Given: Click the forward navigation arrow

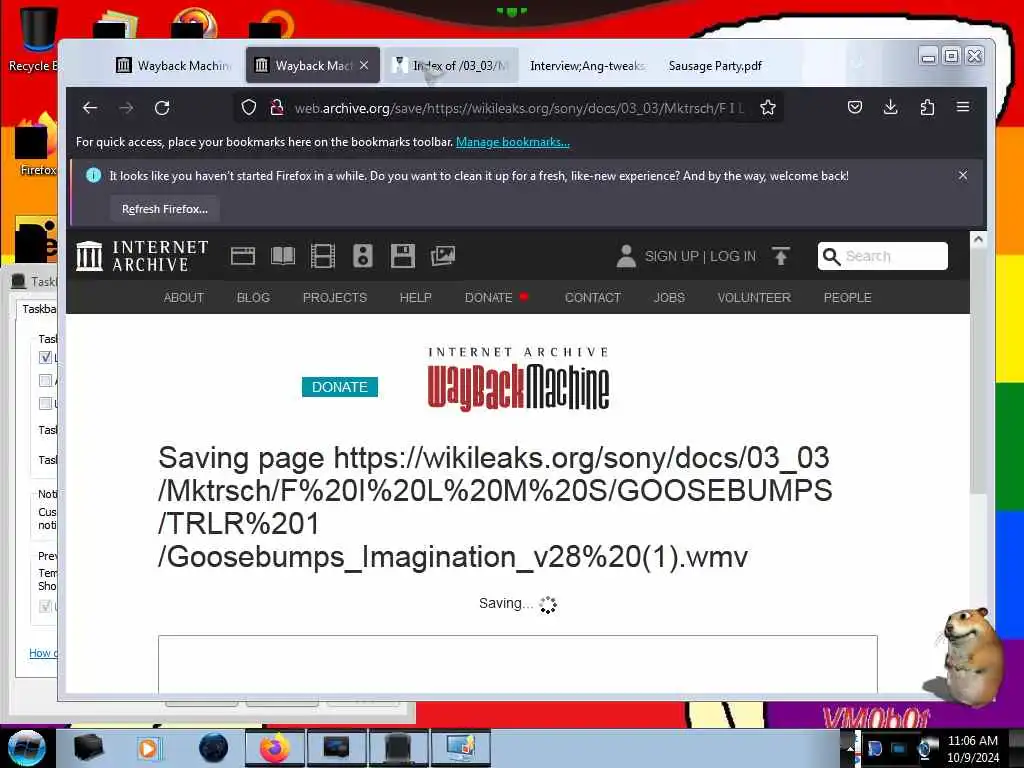Looking at the screenshot, I should pyautogui.click(x=126, y=108).
